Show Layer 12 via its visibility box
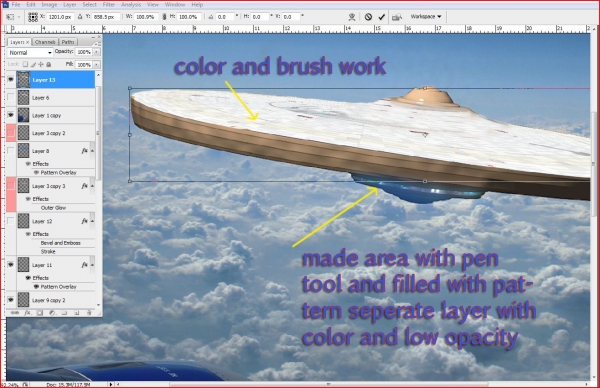The image size is (600, 388). 11,221
